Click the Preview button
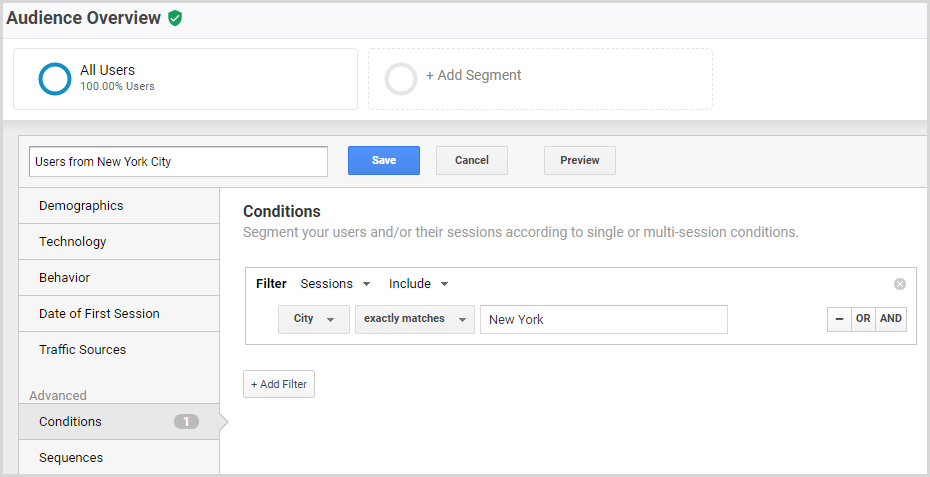This screenshot has height=477, width=930. [x=579, y=160]
